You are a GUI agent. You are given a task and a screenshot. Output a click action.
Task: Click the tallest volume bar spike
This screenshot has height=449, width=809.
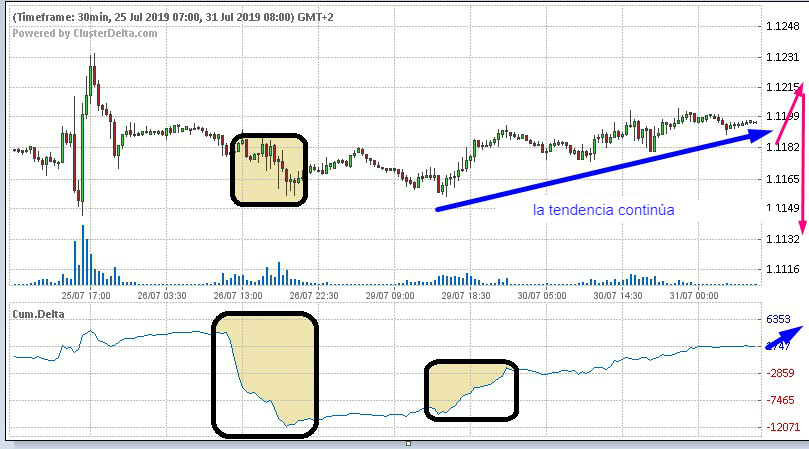pos(83,253)
